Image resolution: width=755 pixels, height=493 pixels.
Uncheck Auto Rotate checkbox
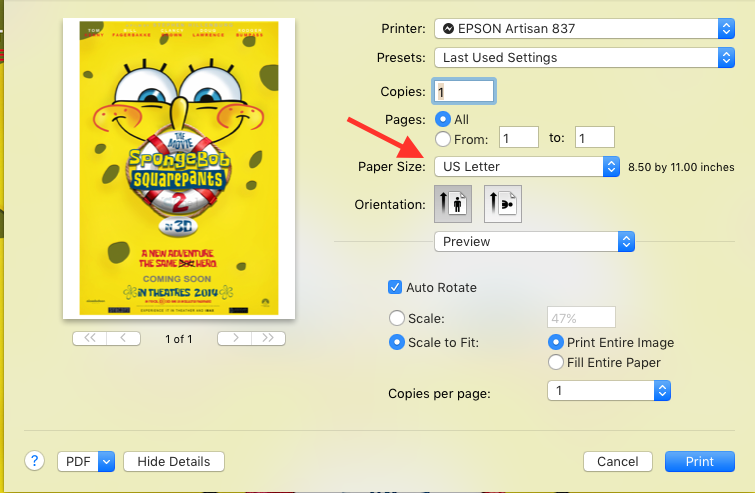point(395,287)
